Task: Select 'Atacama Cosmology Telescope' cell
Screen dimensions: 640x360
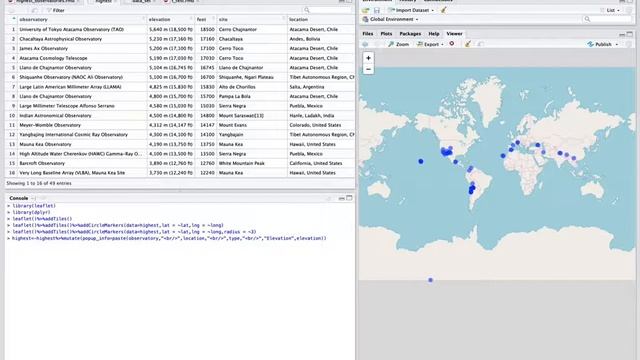Action: pos(82,58)
